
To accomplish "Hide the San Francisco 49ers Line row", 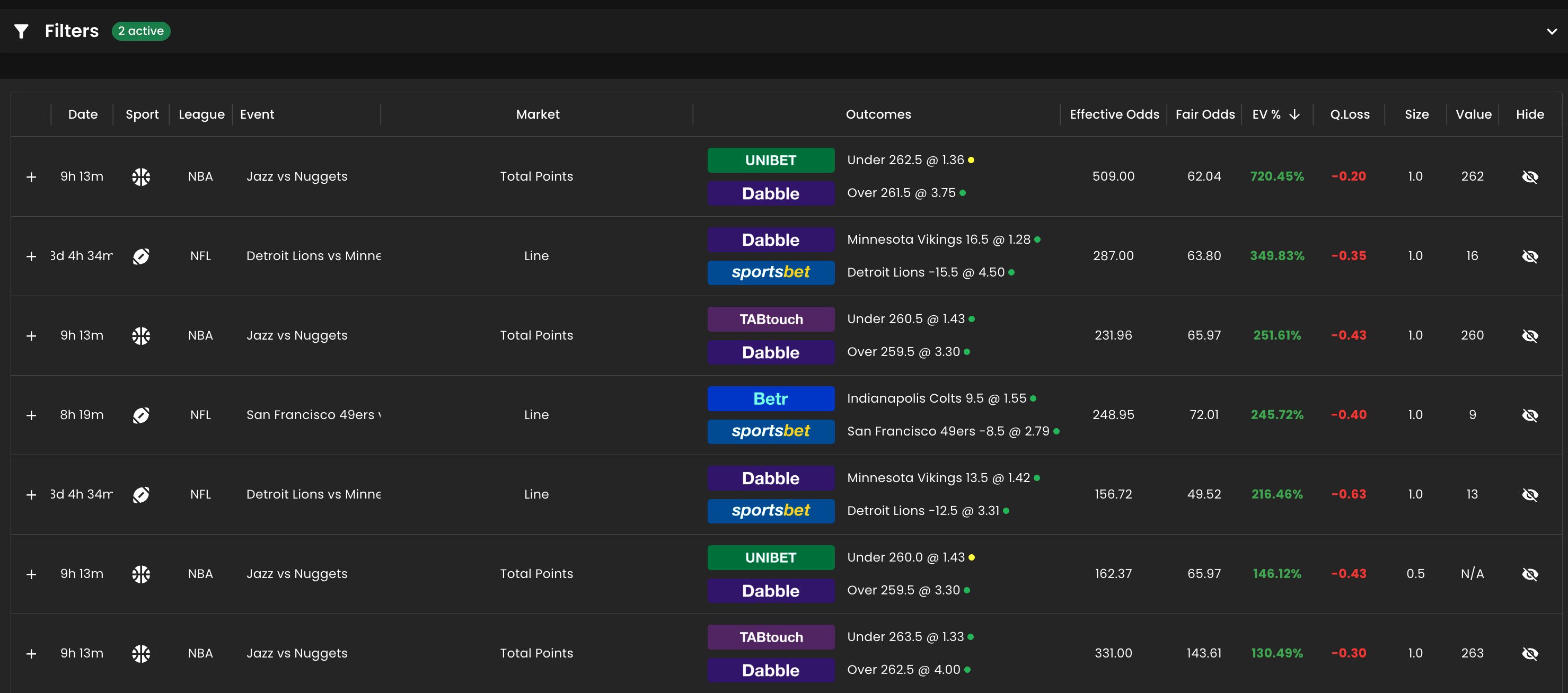I will coord(1529,415).
